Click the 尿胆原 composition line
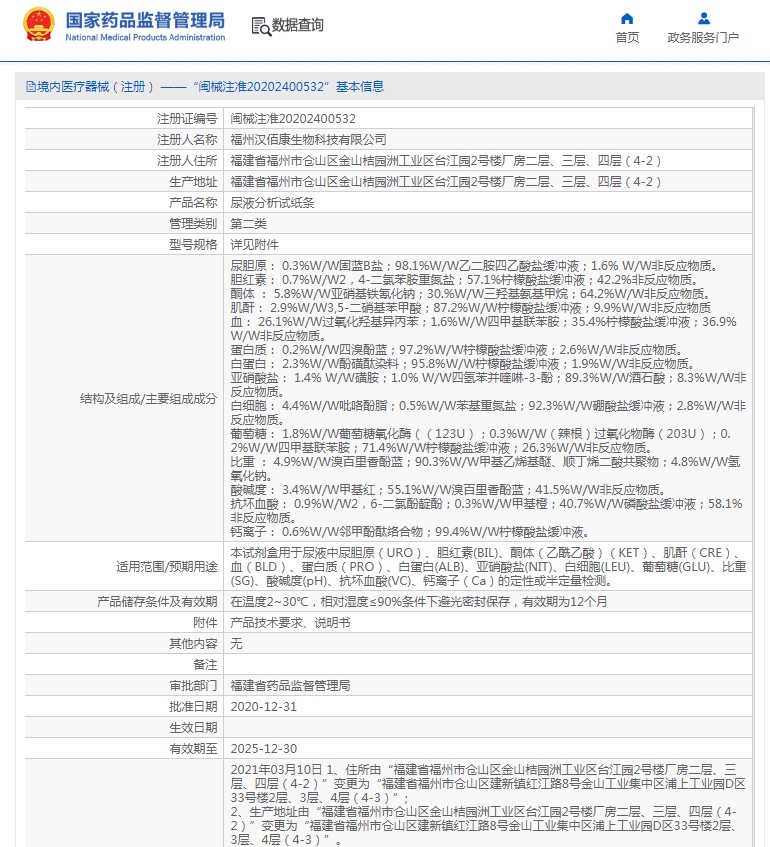The height and width of the screenshot is (847, 770). pyautogui.click(x=474, y=266)
